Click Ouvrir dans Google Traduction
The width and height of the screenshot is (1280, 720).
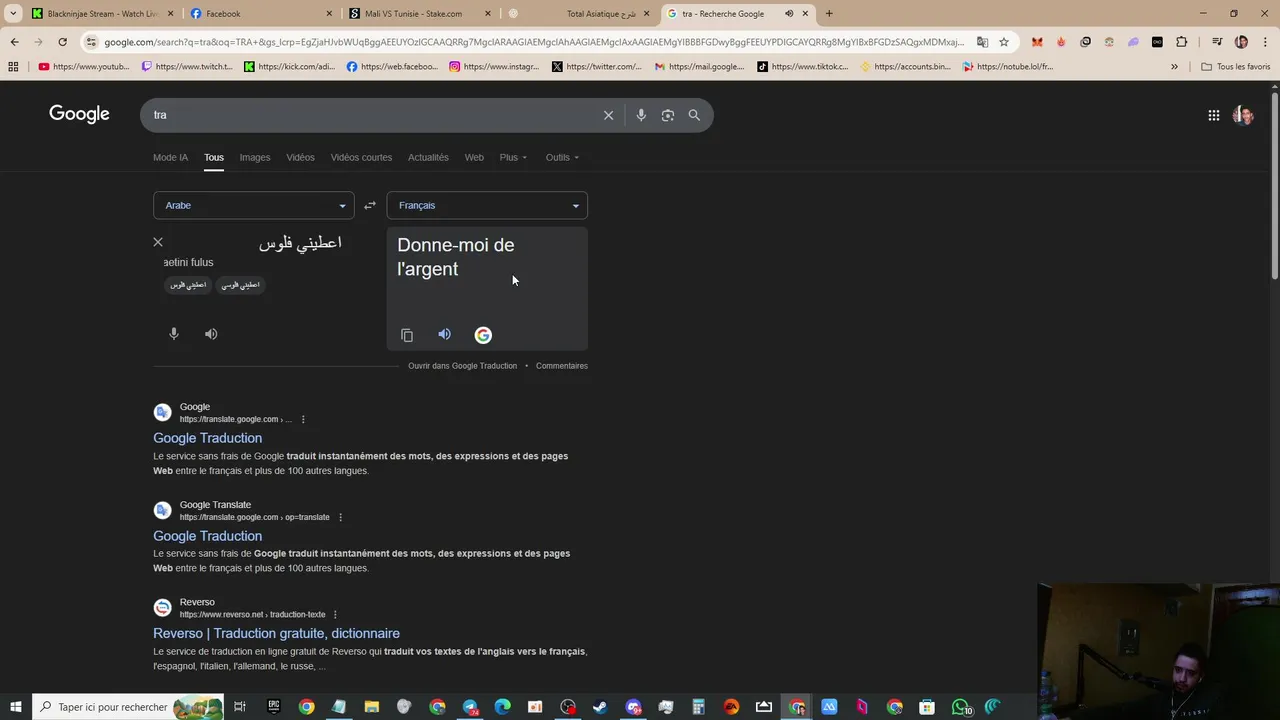coord(462,366)
